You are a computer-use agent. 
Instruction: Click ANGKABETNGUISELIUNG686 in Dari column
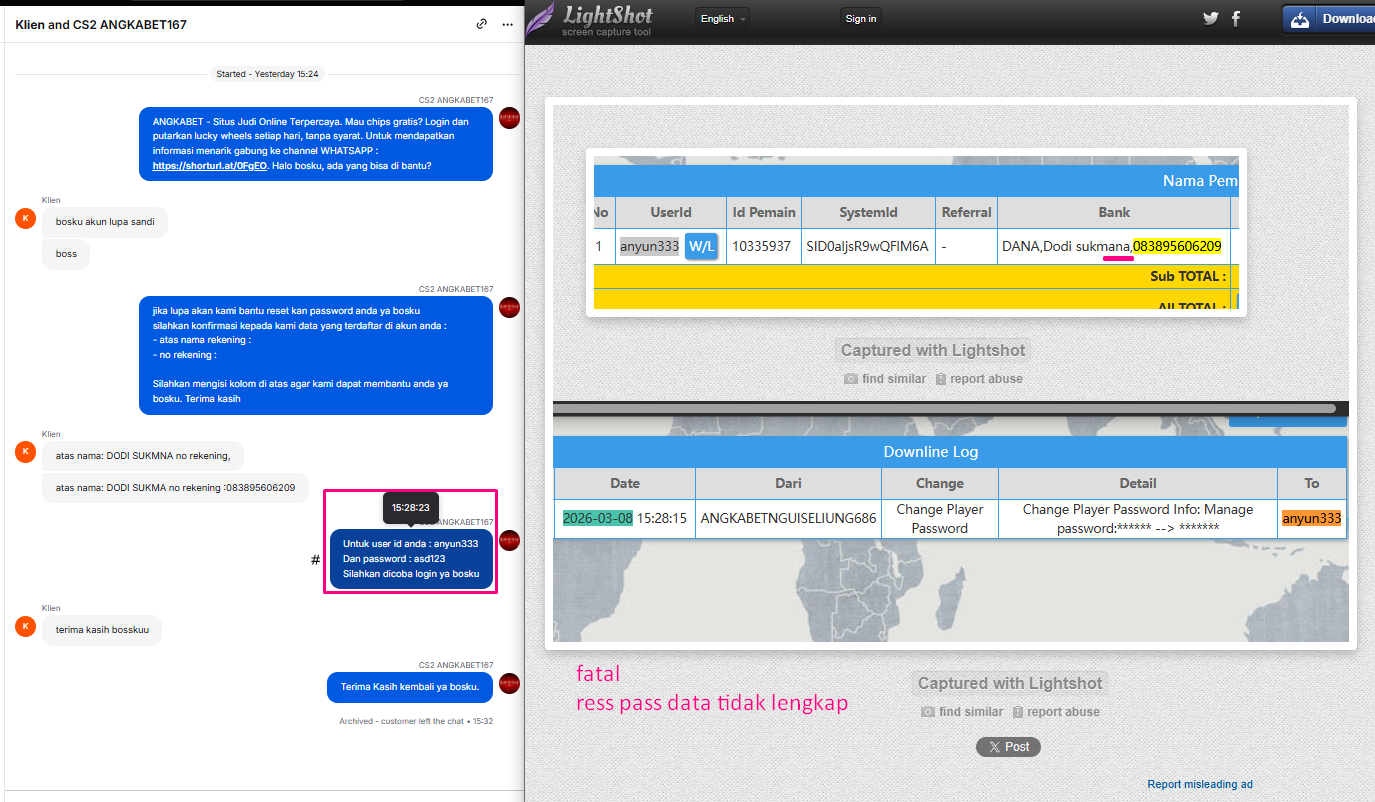[788, 519]
